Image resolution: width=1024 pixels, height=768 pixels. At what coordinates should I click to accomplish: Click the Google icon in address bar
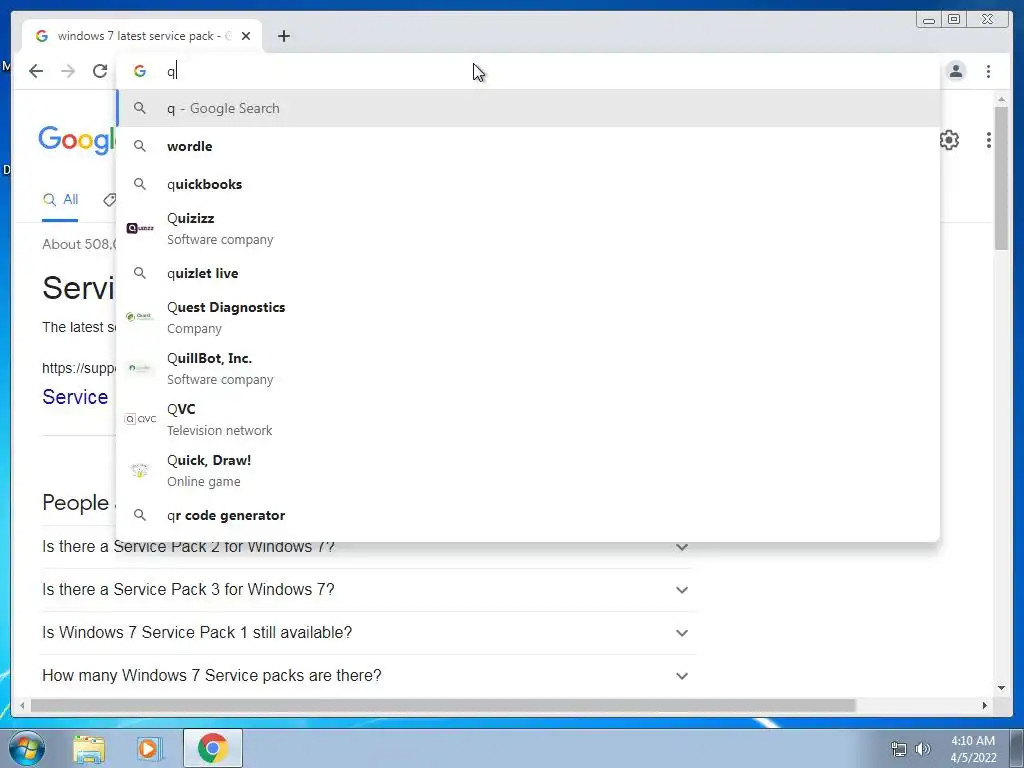140,71
